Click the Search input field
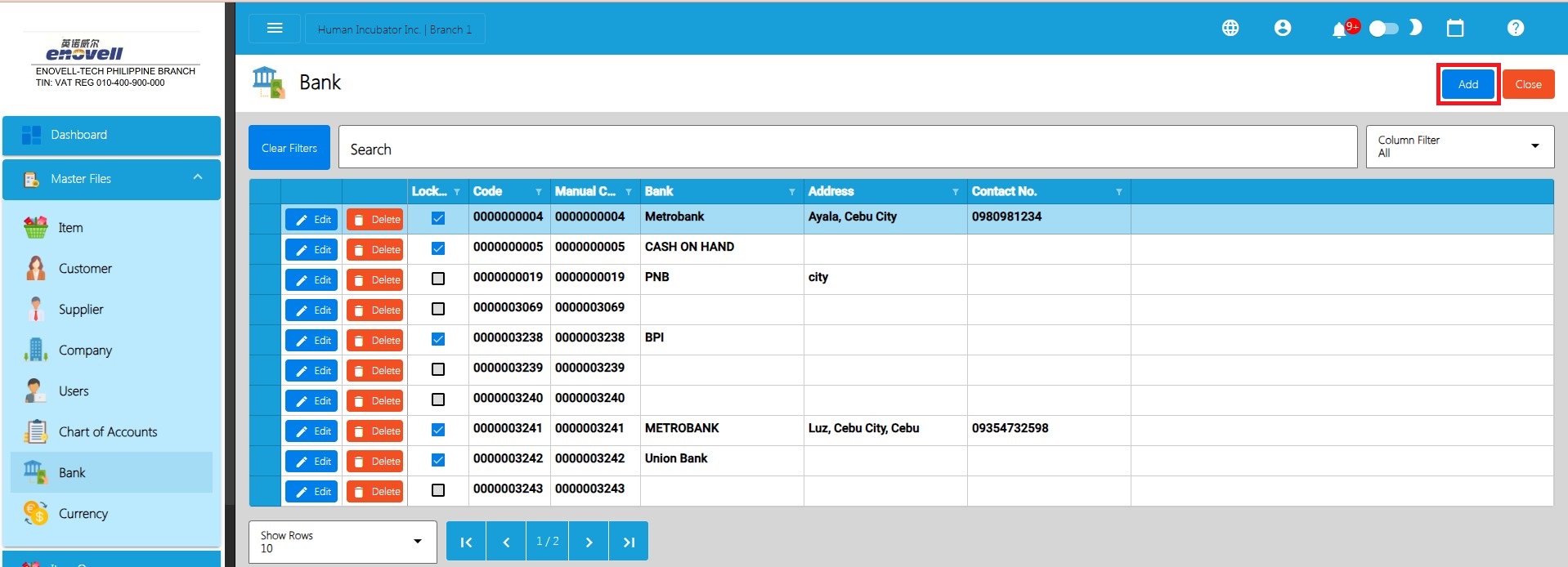Viewport: 1568px width, 567px height. tap(847, 148)
